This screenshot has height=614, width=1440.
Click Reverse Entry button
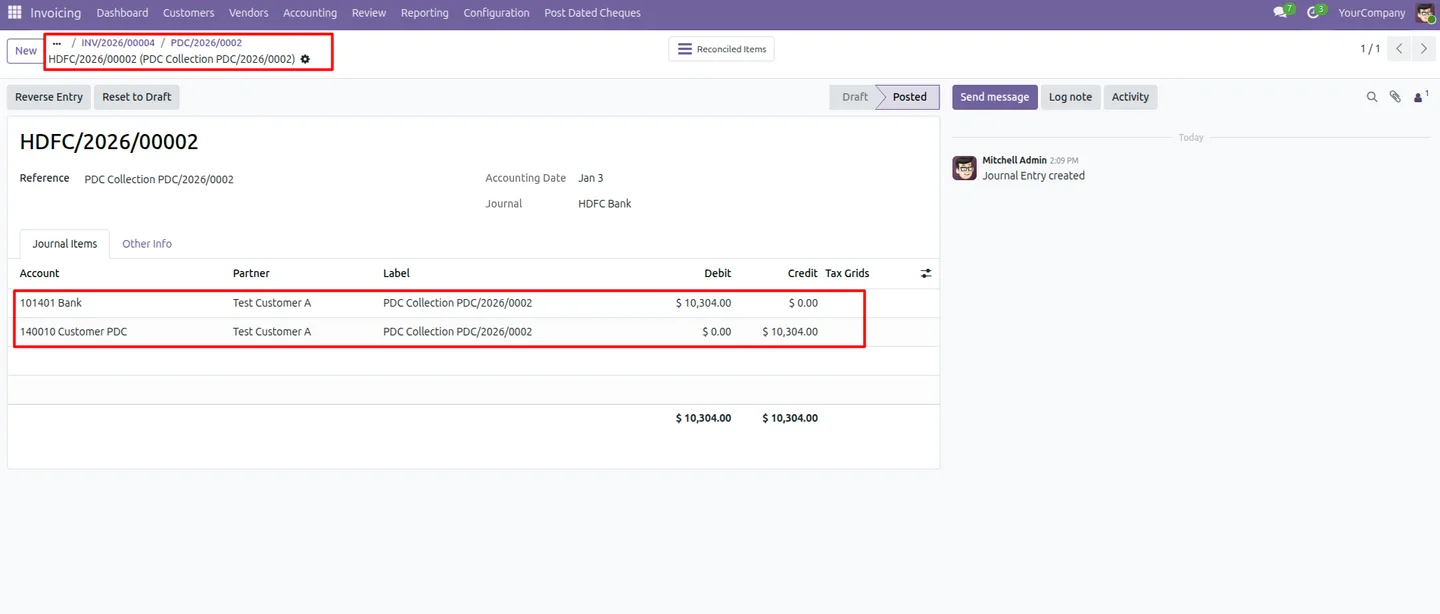pos(49,97)
